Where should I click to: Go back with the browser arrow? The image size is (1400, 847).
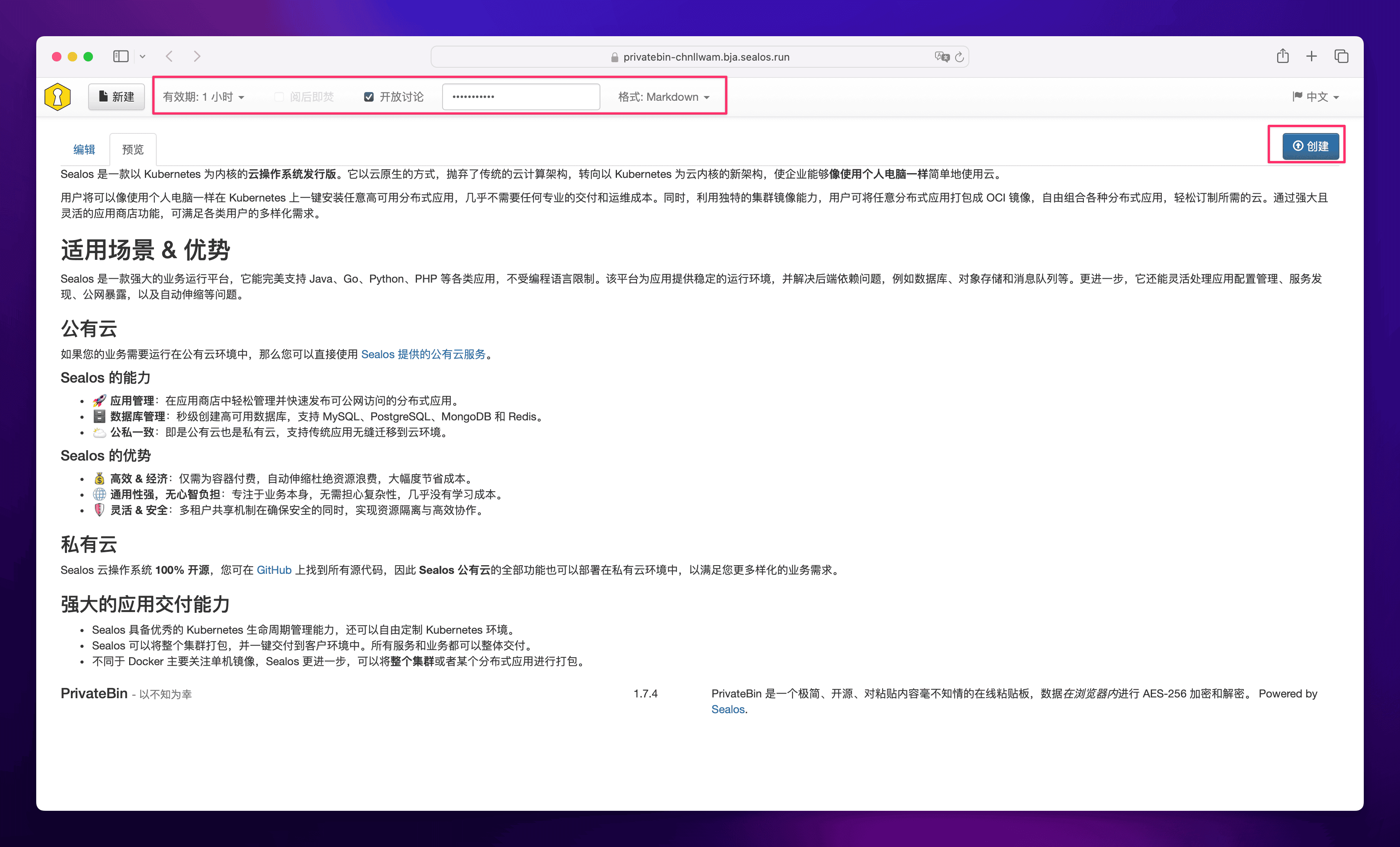169,56
